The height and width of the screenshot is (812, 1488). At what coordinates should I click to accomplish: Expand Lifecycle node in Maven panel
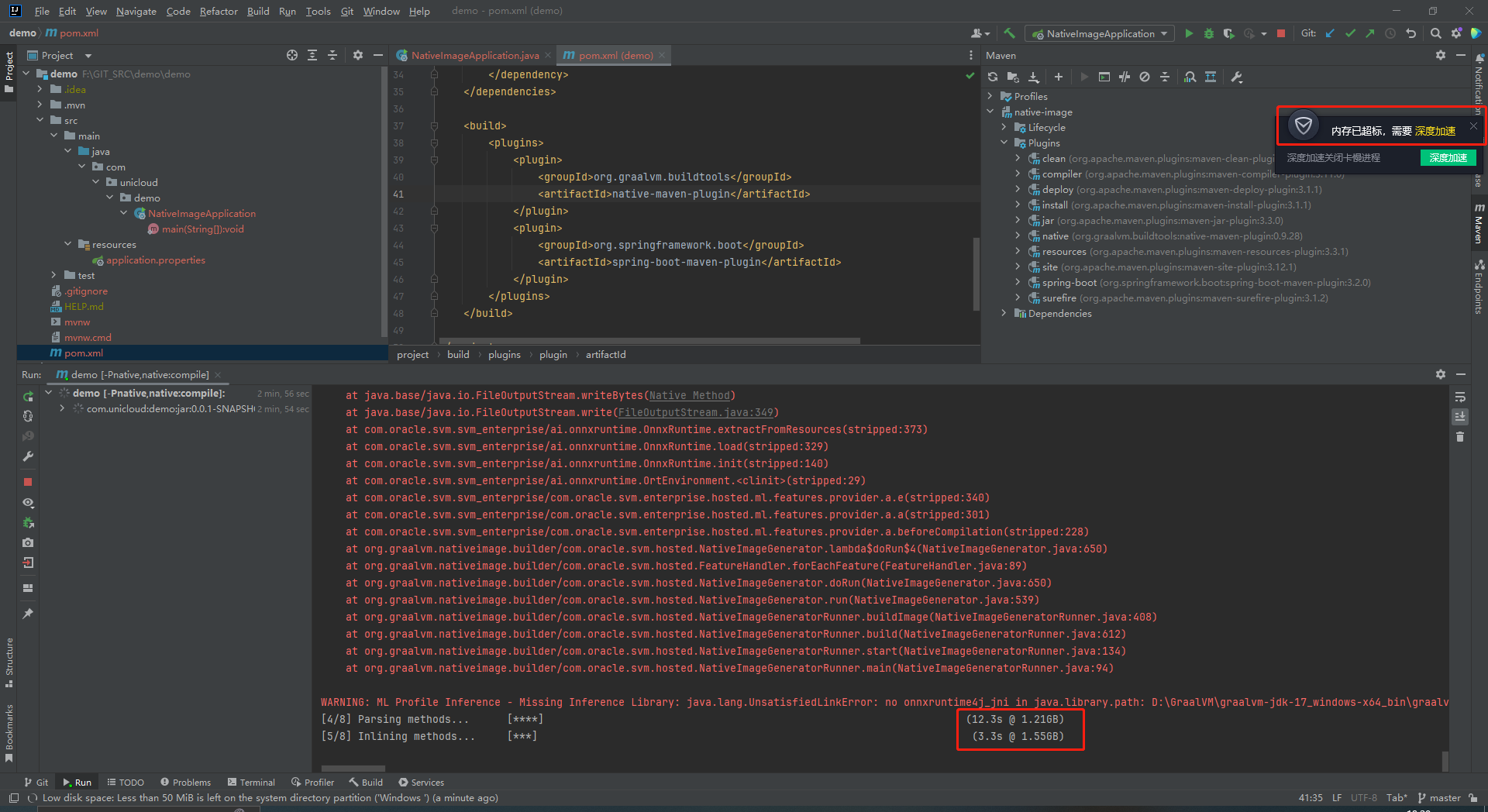click(1004, 127)
